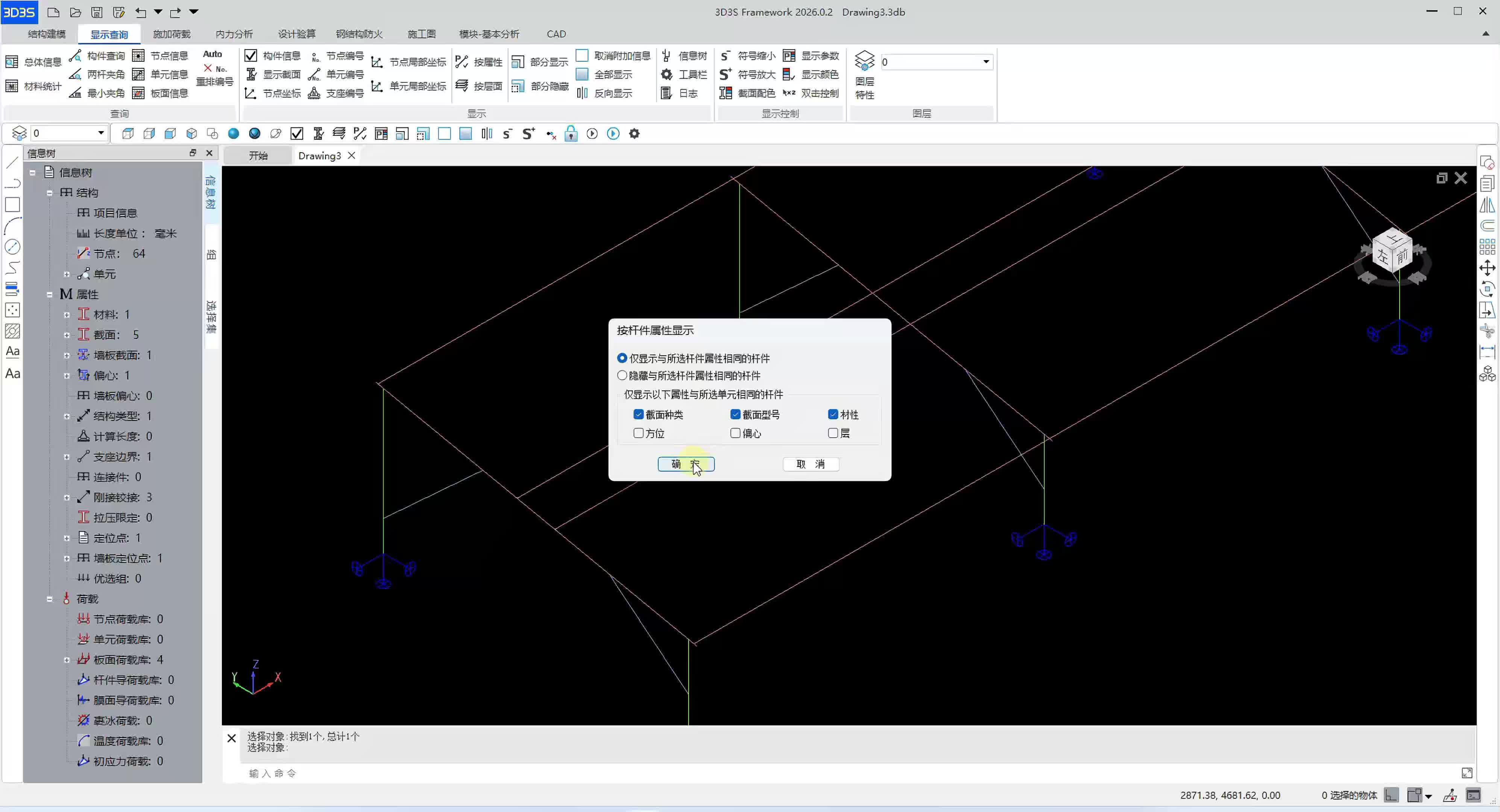The height and width of the screenshot is (812, 1500).
Task: Click the lock icon in toolbar
Action: coord(571,134)
